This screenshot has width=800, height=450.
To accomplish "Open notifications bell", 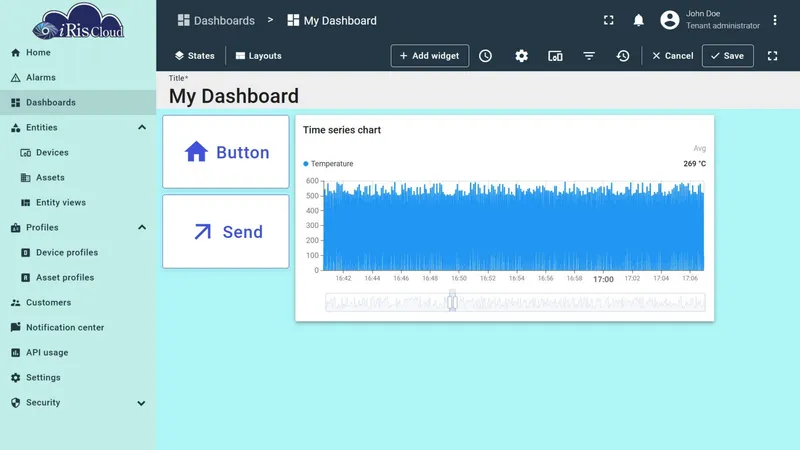I will coord(638,20).
